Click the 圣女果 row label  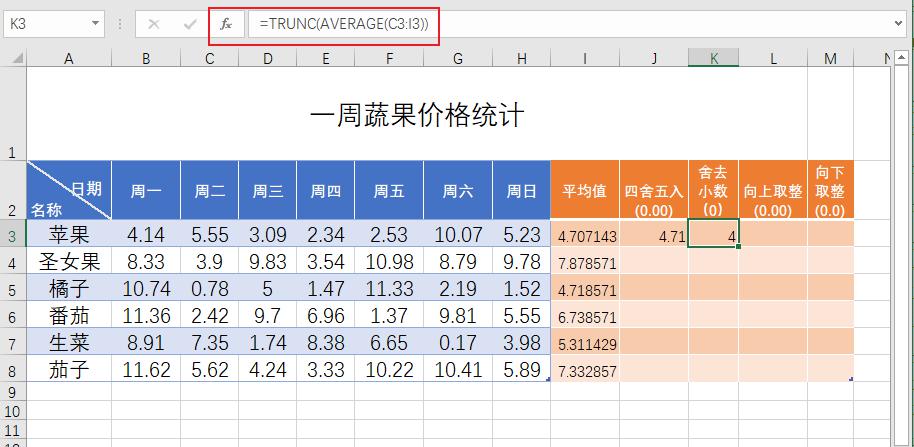69,261
